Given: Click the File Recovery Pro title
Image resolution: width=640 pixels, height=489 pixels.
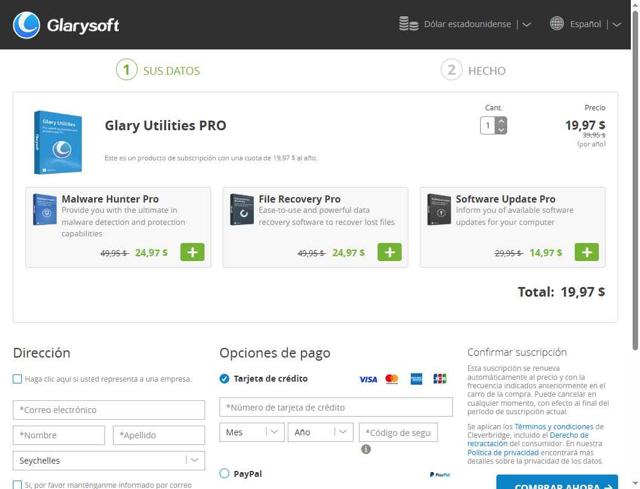Looking at the screenshot, I should point(300,199).
